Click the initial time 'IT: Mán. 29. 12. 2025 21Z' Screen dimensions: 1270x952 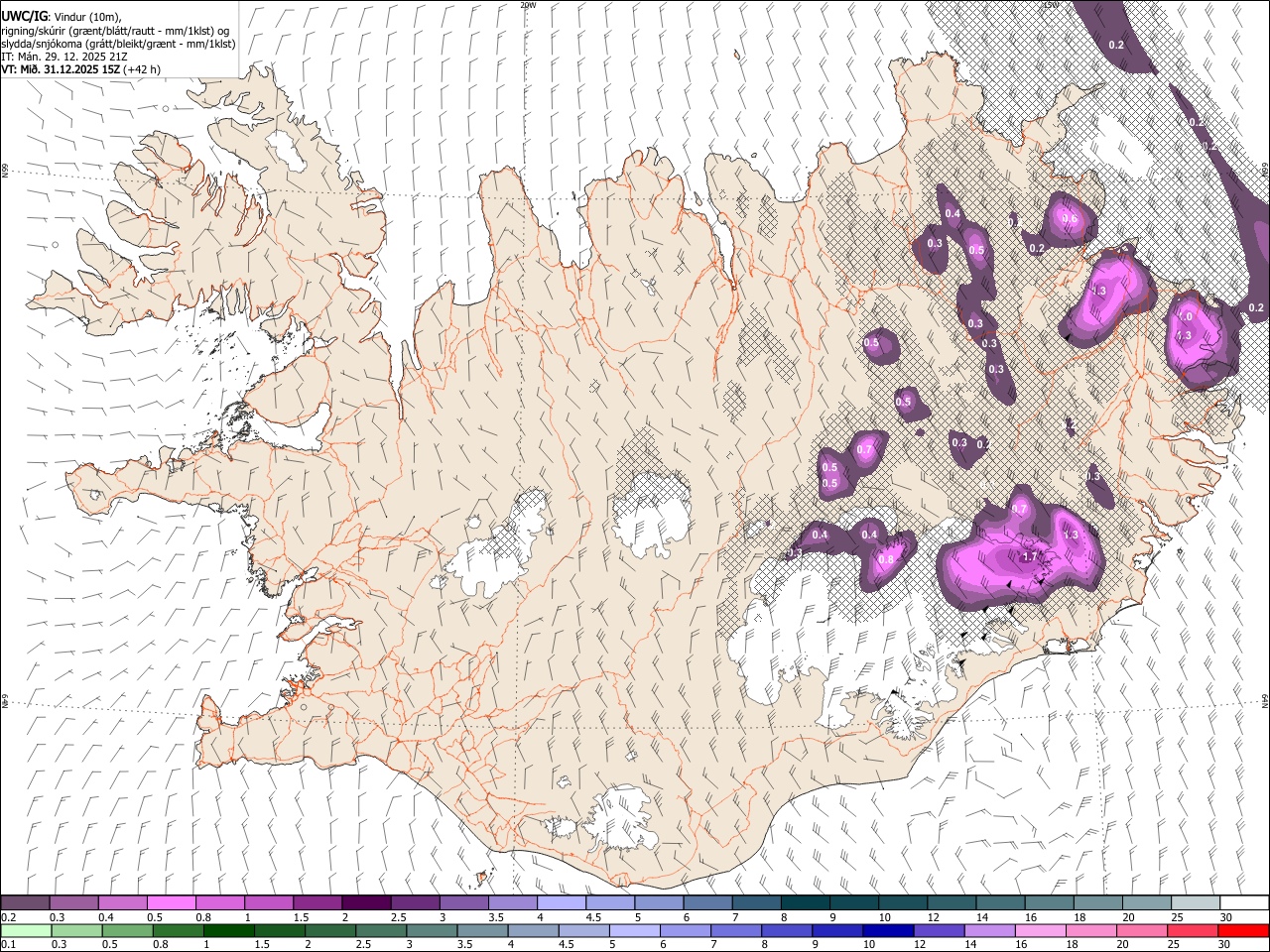pyautogui.click(x=63, y=57)
